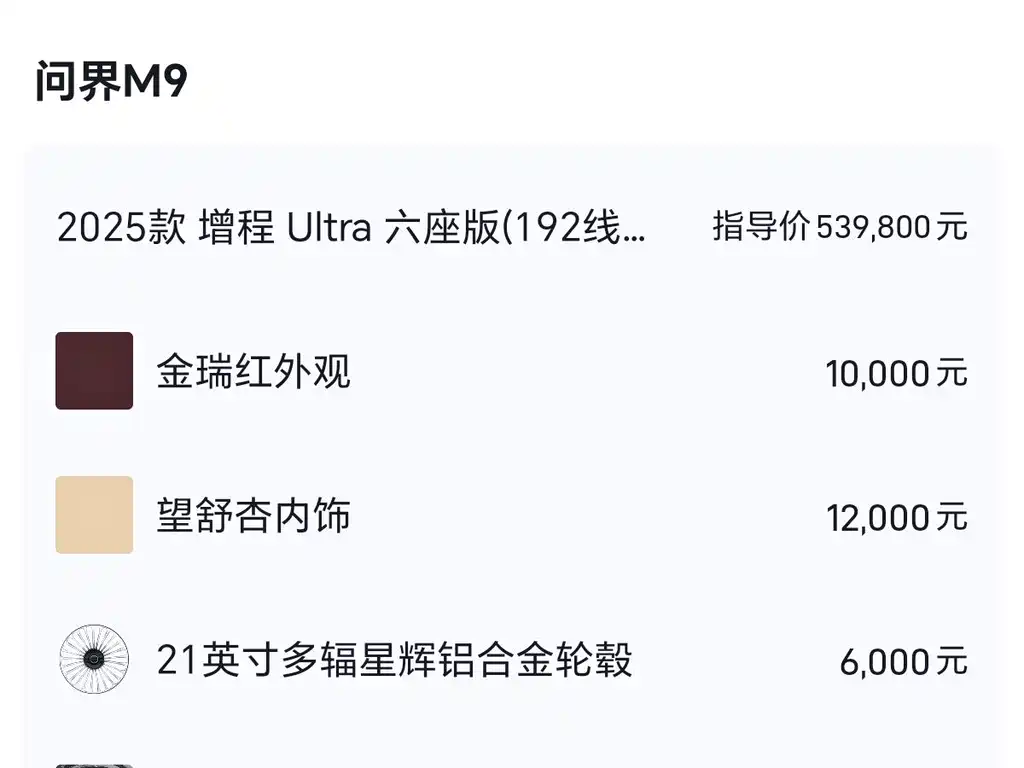Tap the 指导价 label

click(761, 227)
